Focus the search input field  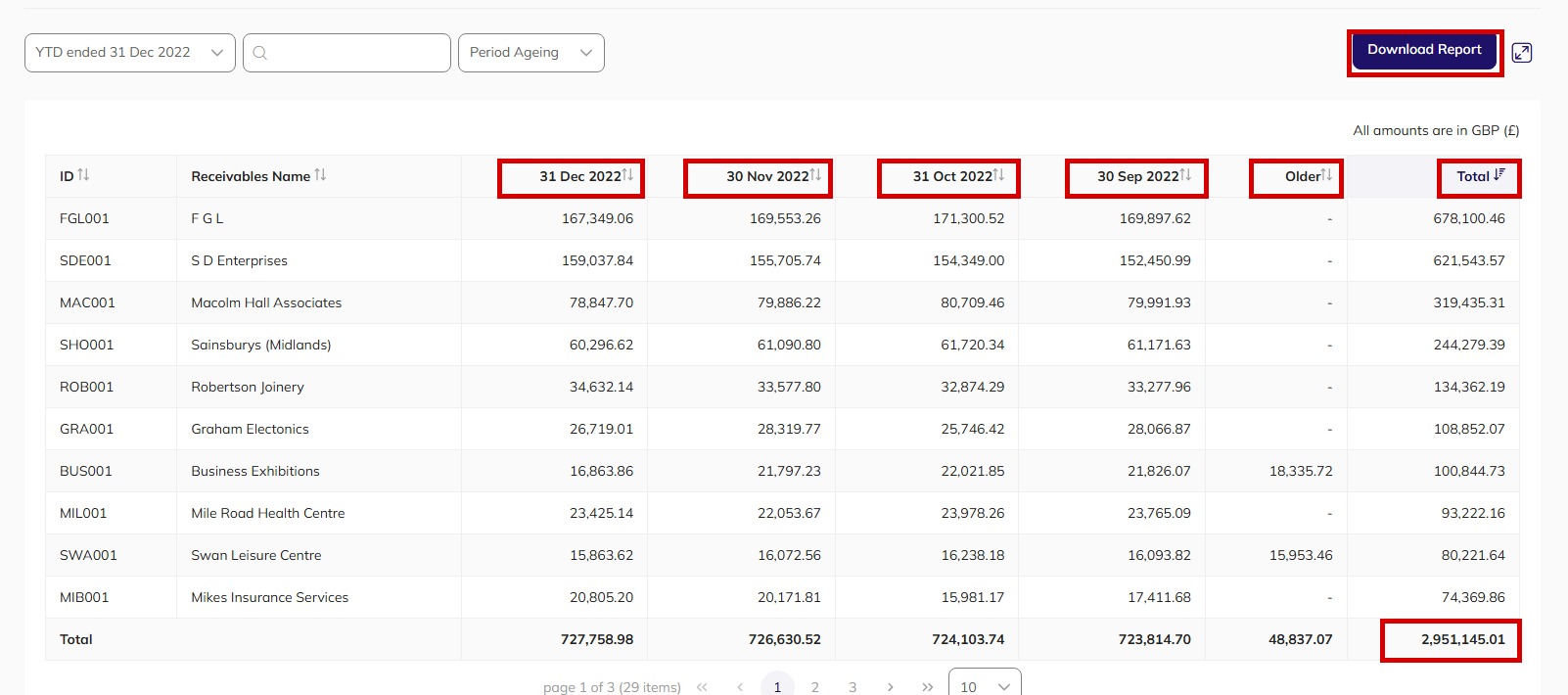[x=346, y=53]
